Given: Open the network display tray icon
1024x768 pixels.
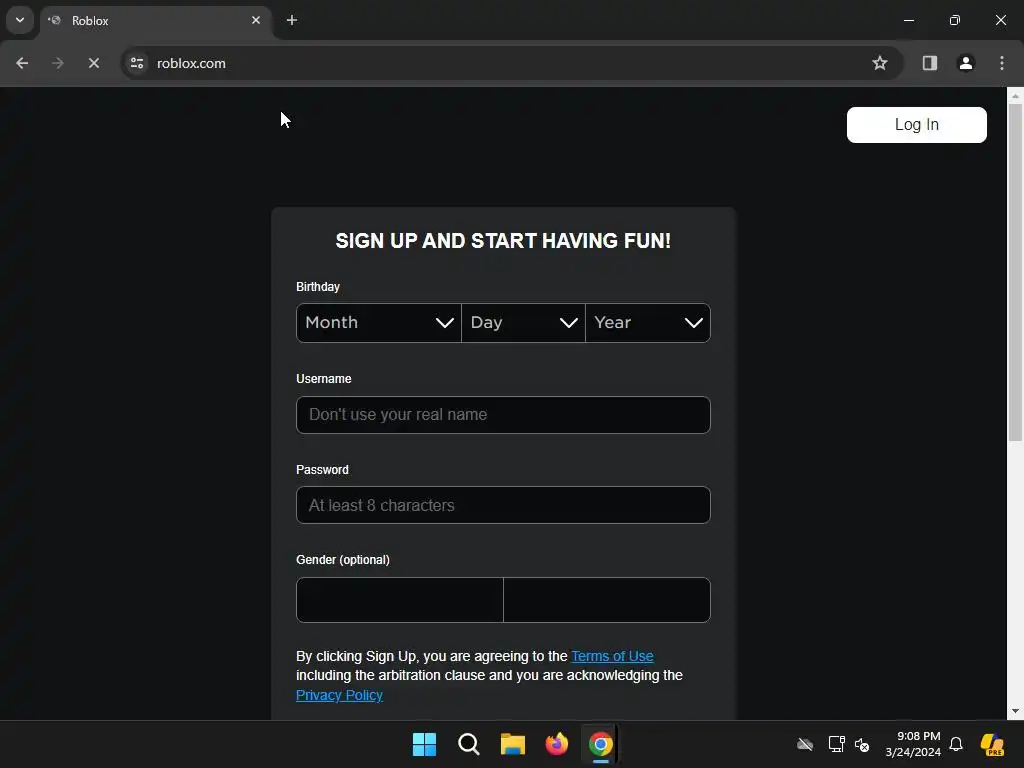Looking at the screenshot, I should [837, 744].
